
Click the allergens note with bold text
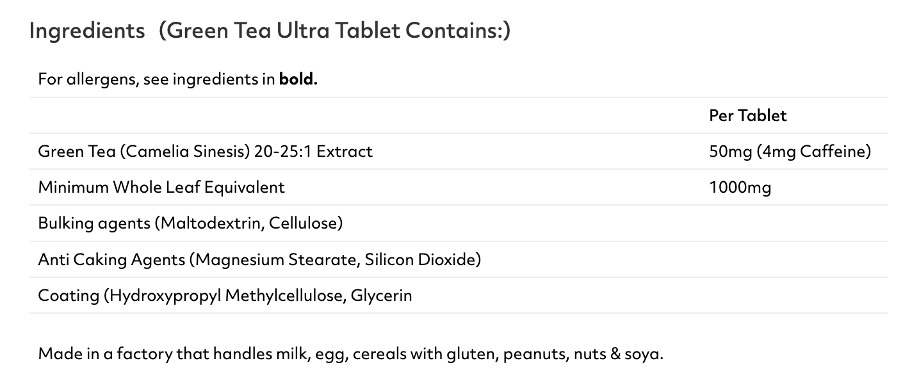[178, 79]
